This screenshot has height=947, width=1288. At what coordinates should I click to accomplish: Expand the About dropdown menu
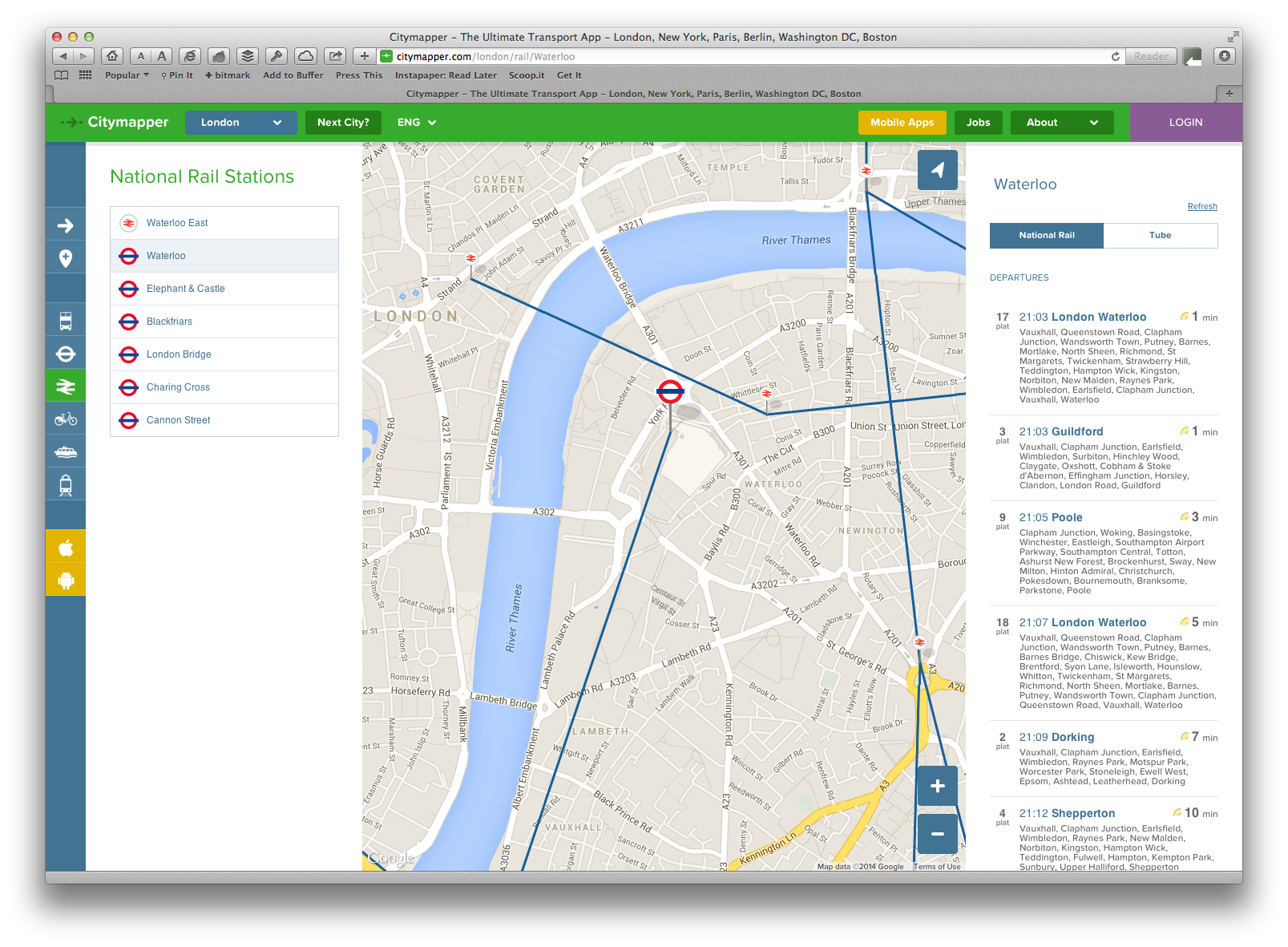1062,123
